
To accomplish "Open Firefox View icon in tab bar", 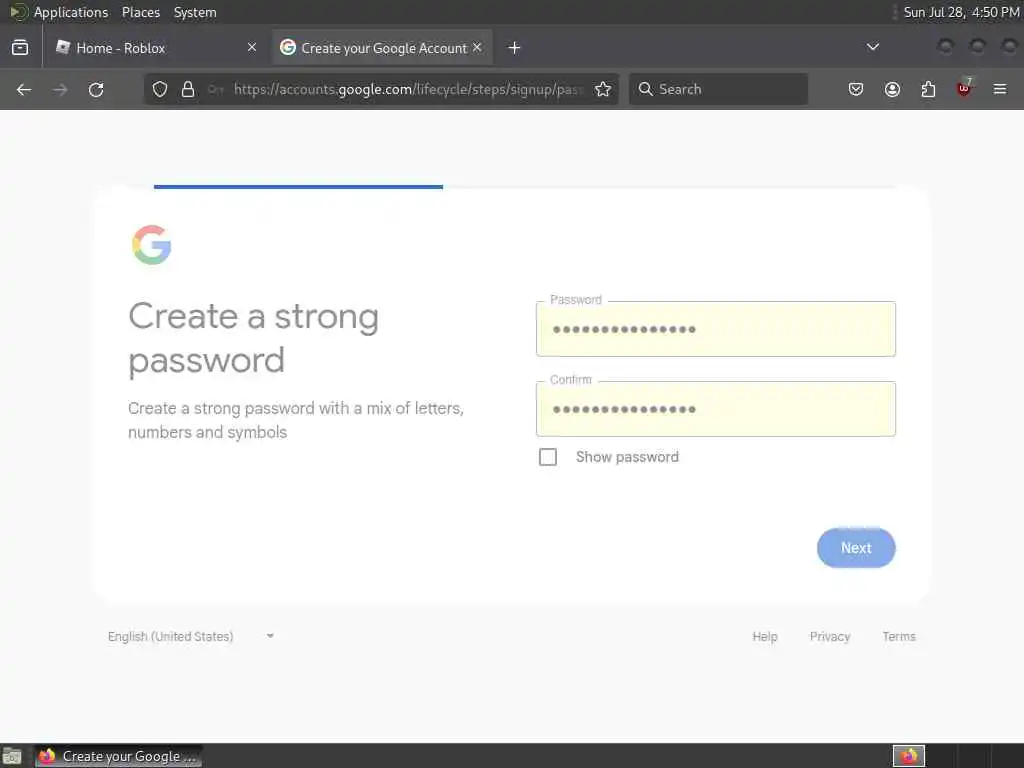I will [20, 48].
